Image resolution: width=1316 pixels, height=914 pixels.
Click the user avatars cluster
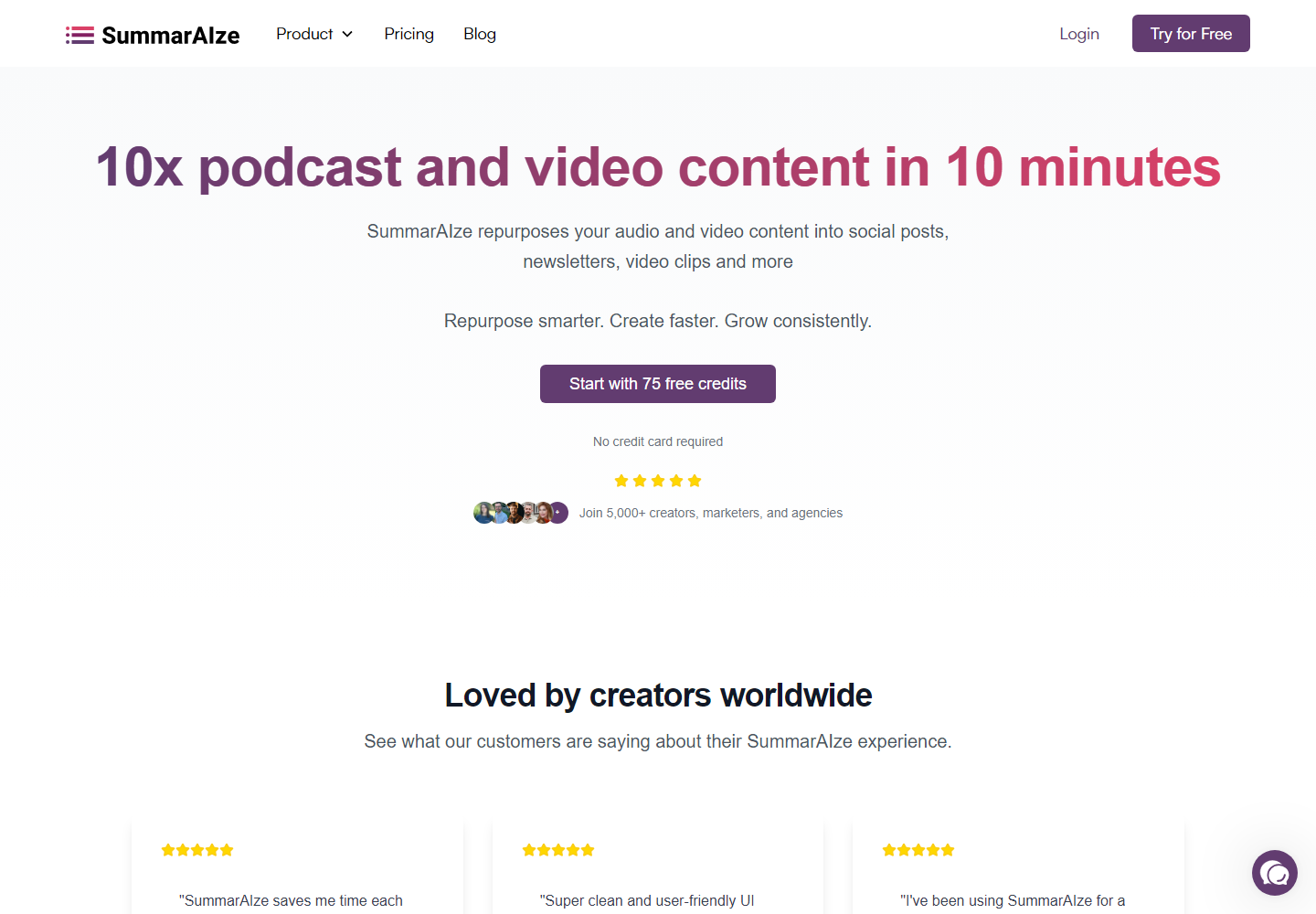tap(521, 513)
